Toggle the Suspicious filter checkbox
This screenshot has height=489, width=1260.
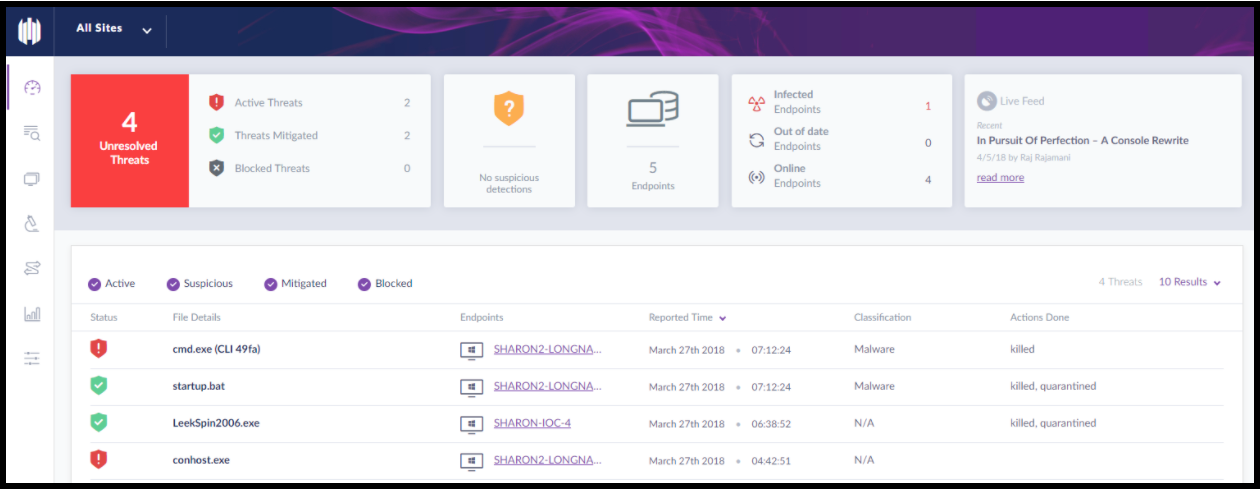pyautogui.click(x=173, y=284)
